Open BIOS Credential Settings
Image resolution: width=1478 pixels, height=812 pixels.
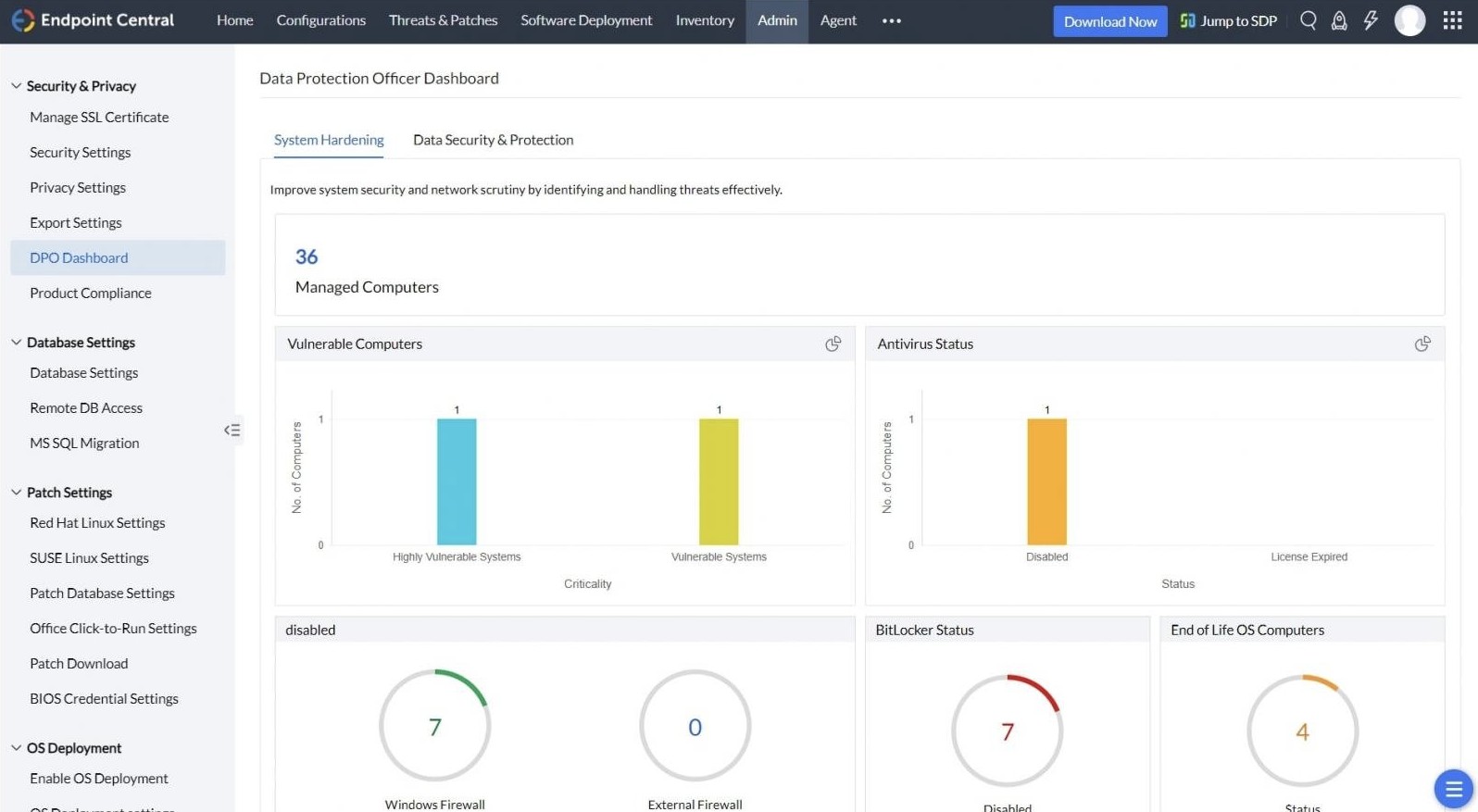(104, 698)
